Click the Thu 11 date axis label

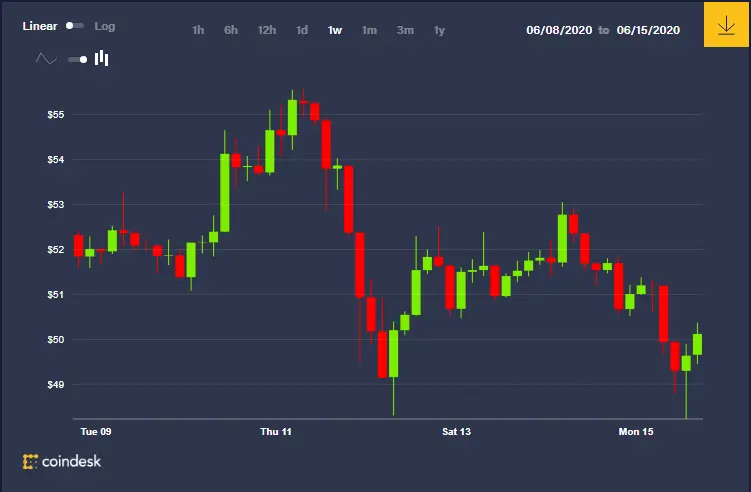point(276,432)
